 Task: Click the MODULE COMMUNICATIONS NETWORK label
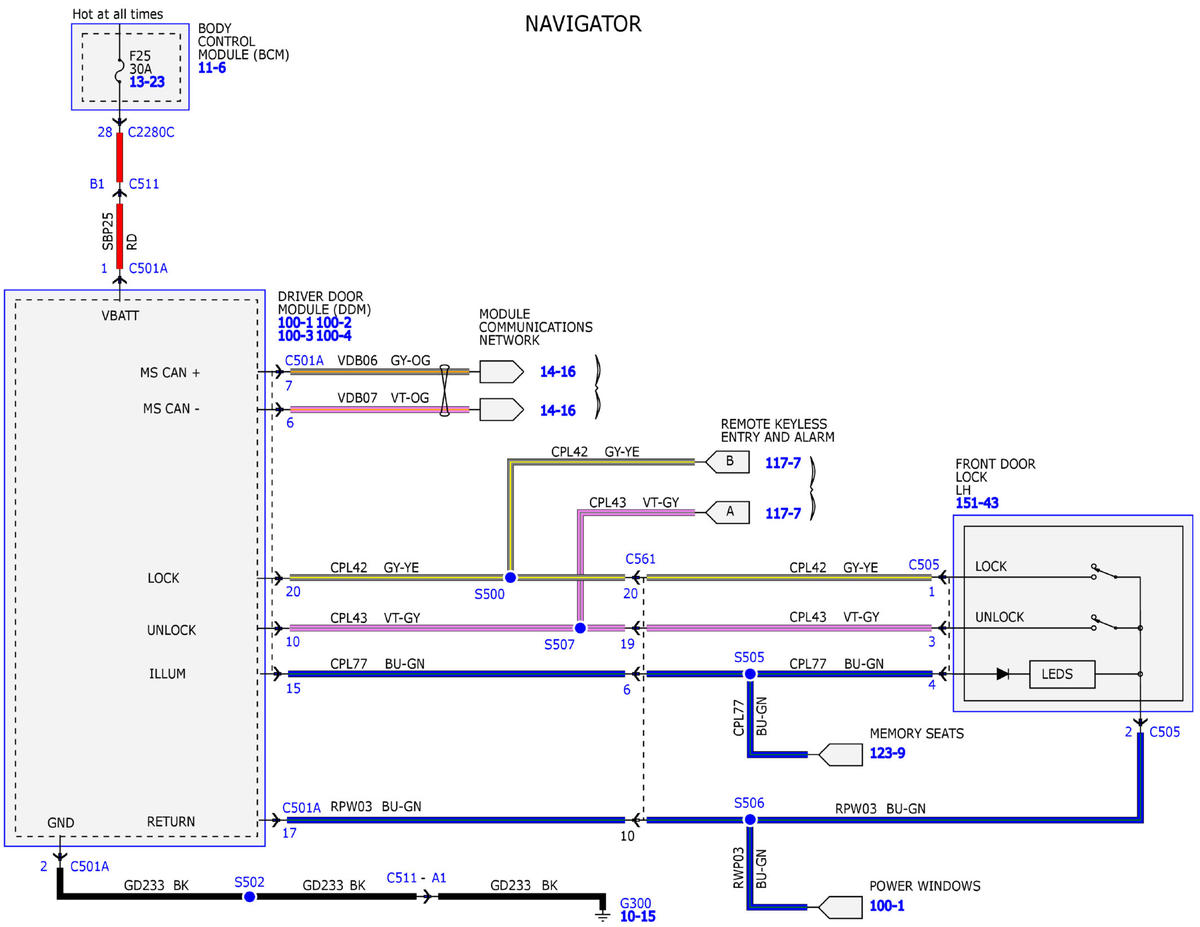click(x=536, y=327)
